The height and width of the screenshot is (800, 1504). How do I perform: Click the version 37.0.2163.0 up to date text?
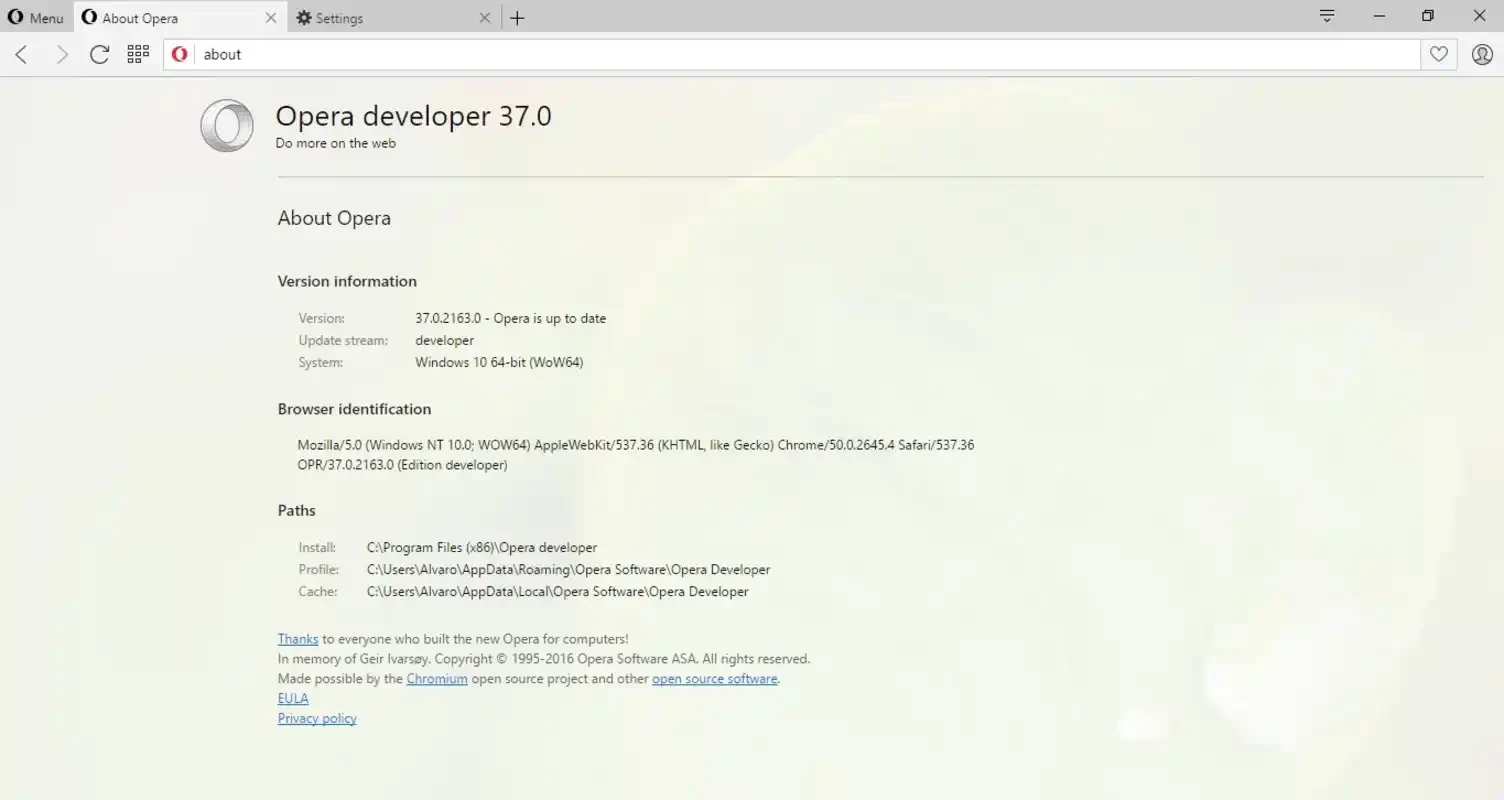511,318
